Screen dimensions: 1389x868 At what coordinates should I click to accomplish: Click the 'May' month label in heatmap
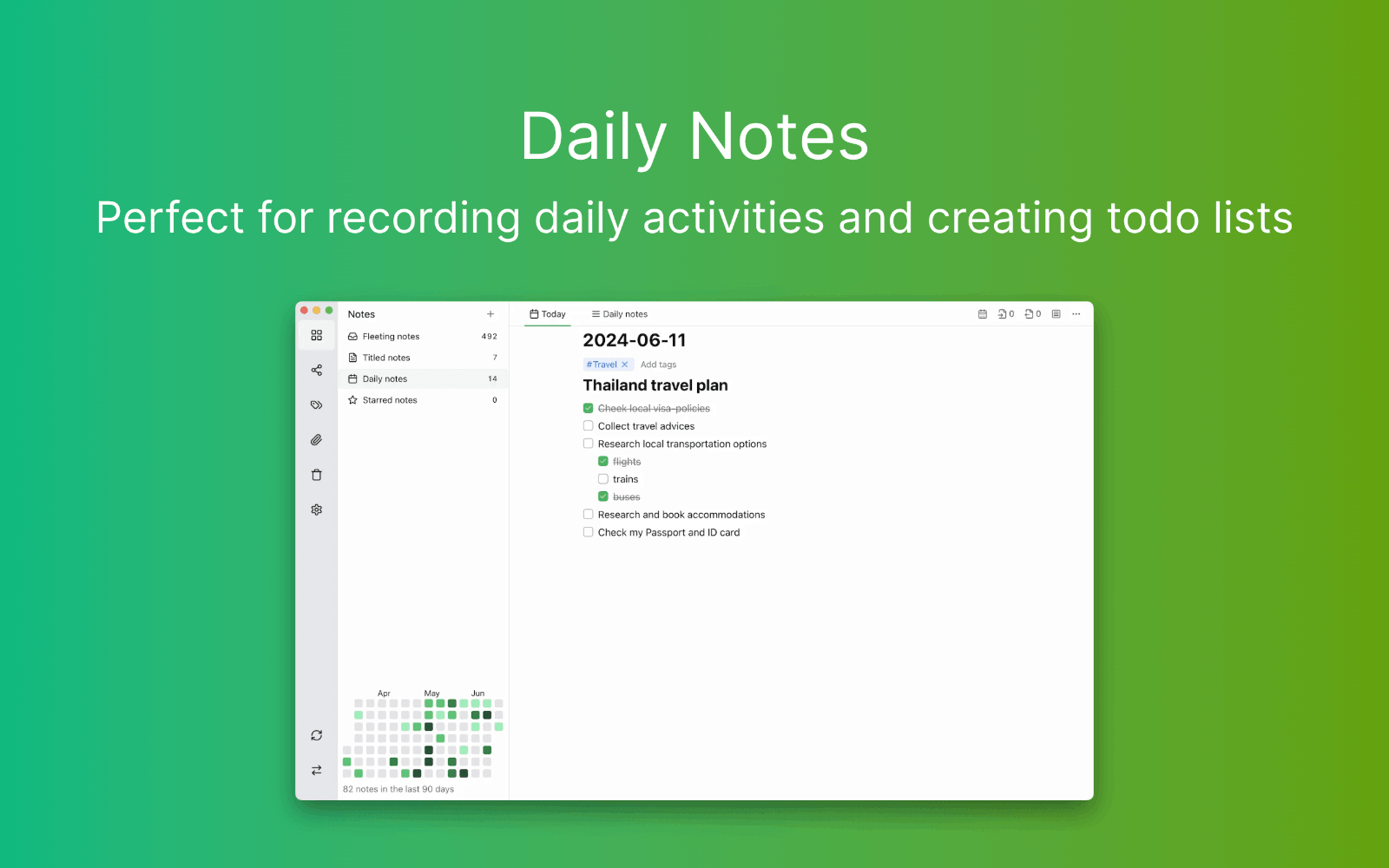(431, 694)
